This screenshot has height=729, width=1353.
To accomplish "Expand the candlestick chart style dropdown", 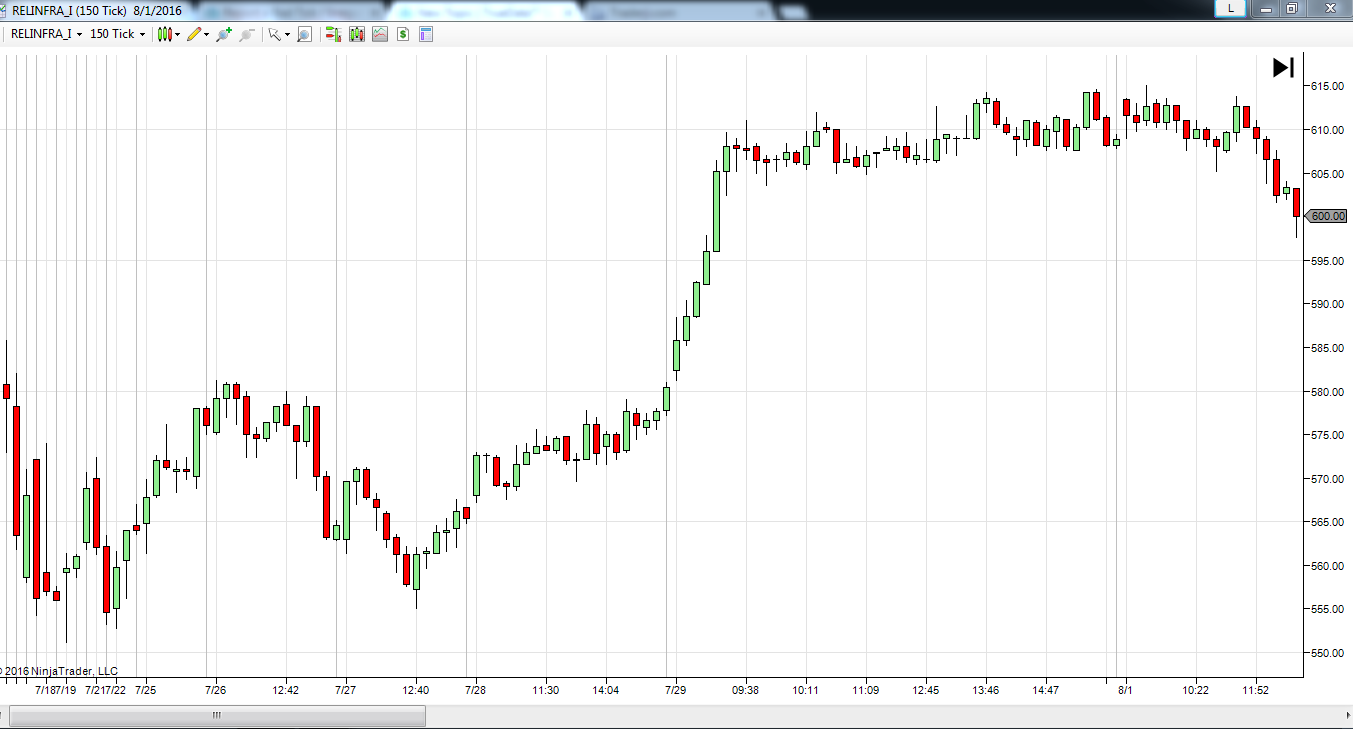I will [x=168, y=34].
